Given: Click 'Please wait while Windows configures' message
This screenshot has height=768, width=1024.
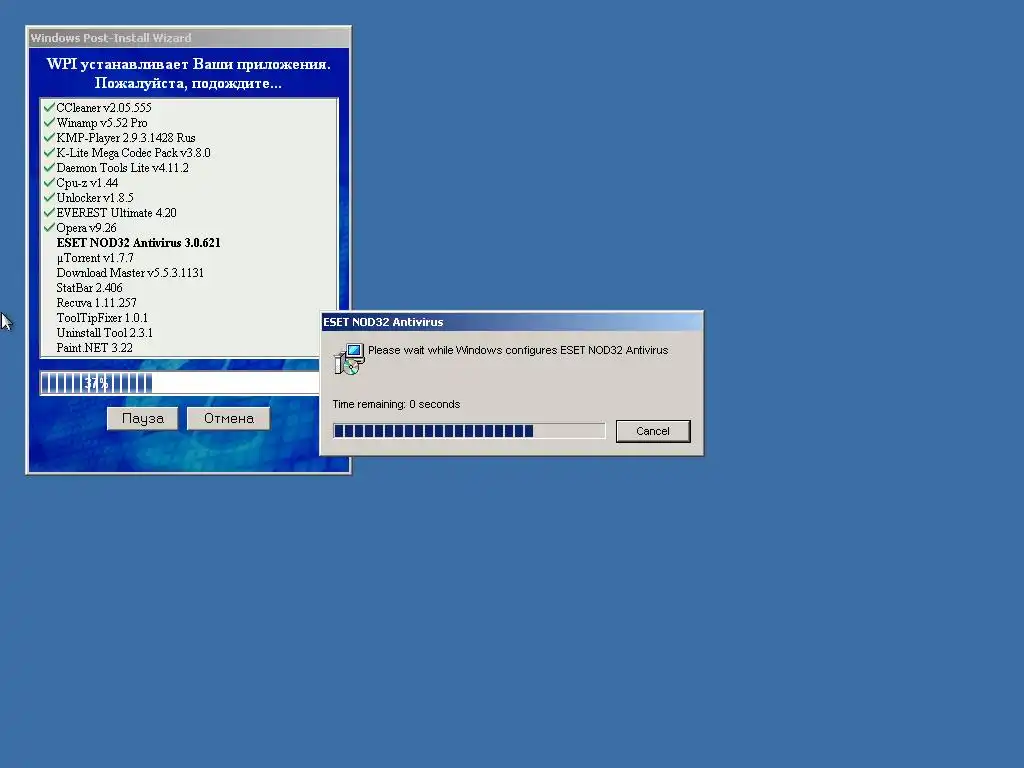Looking at the screenshot, I should tap(518, 350).
